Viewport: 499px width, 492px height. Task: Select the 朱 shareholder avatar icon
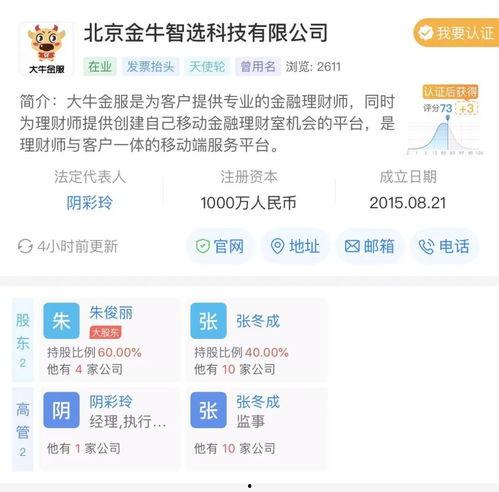(62, 321)
